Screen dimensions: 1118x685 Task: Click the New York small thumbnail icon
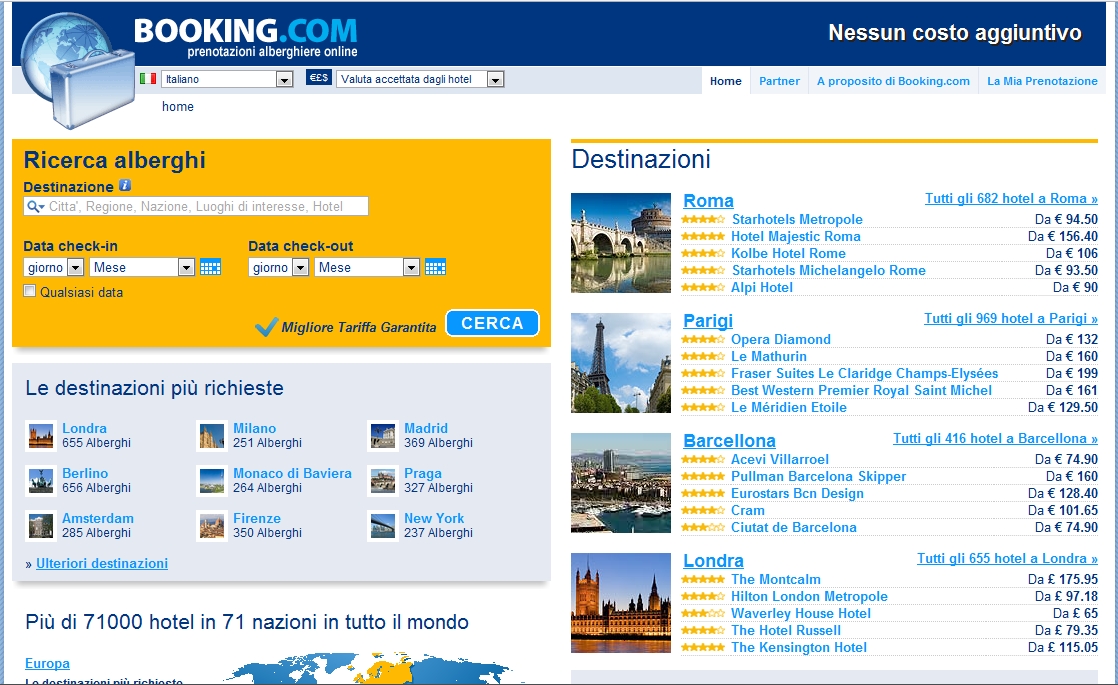pos(383,525)
